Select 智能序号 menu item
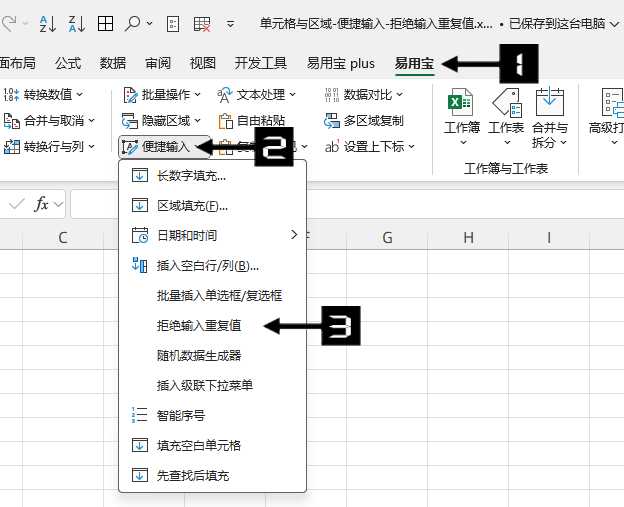624x507 pixels. coord(181,416)
